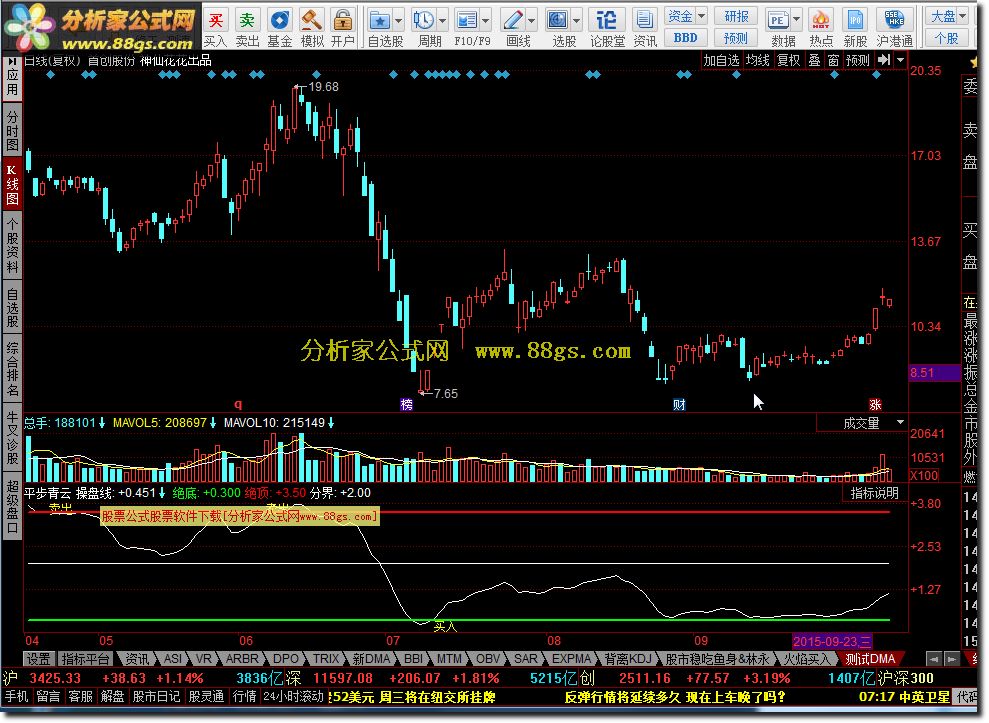This screenshot has width=989, height=723.
Task: Click the toolbar 预测 button
Action: [736, 38]
